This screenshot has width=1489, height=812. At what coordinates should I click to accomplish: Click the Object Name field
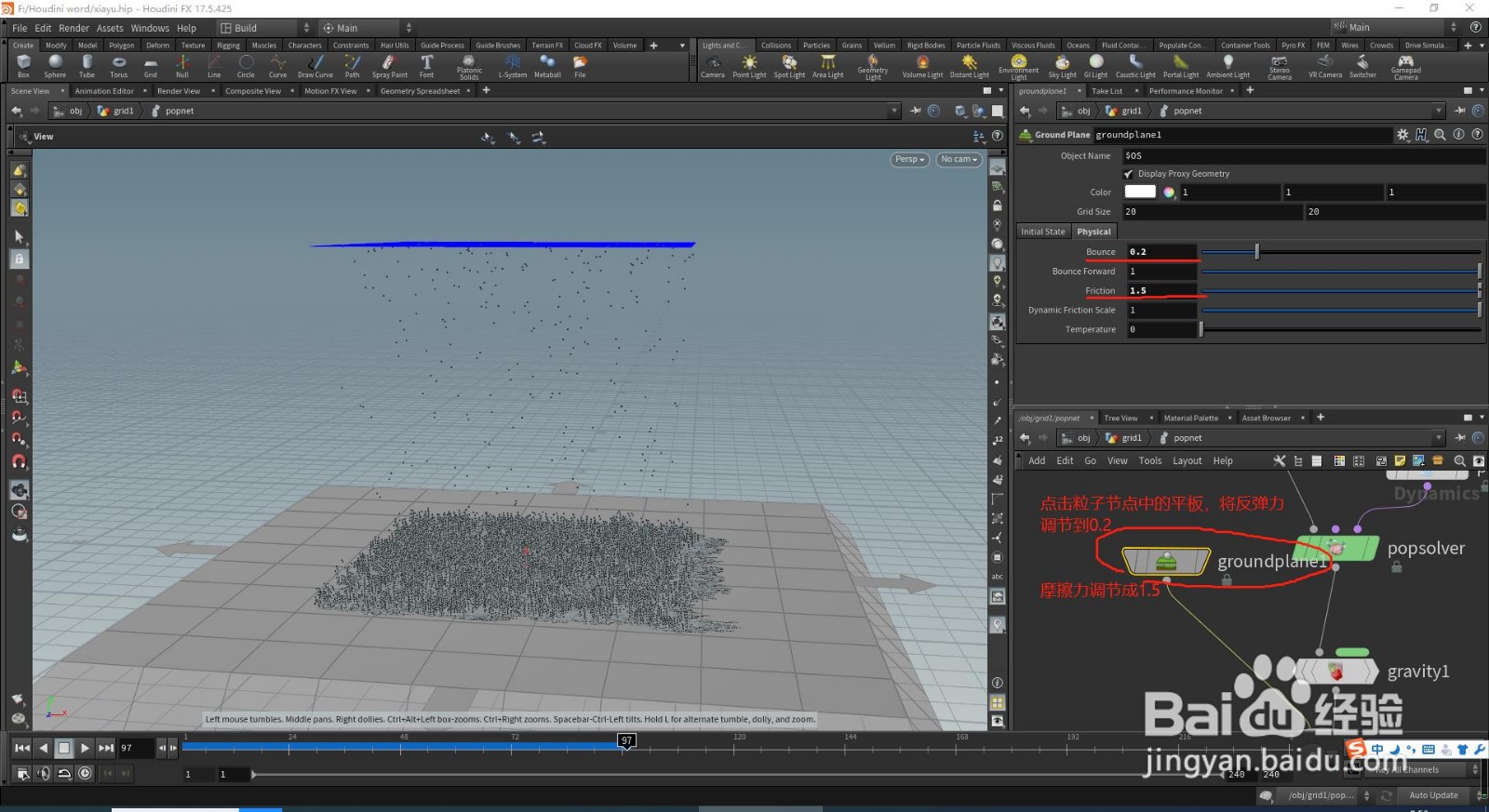tap(1303, 155)
